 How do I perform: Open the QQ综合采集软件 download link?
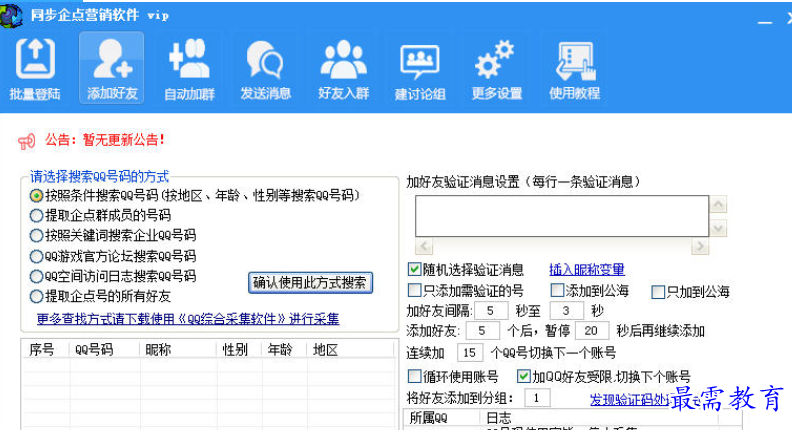188,319
